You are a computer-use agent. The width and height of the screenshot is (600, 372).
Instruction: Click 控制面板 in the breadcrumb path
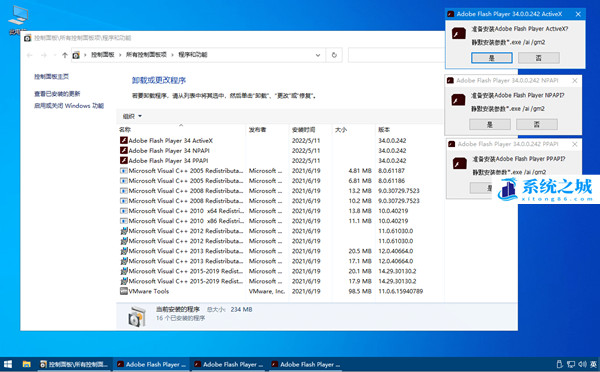pyautogui.click(x=103, y=55)
